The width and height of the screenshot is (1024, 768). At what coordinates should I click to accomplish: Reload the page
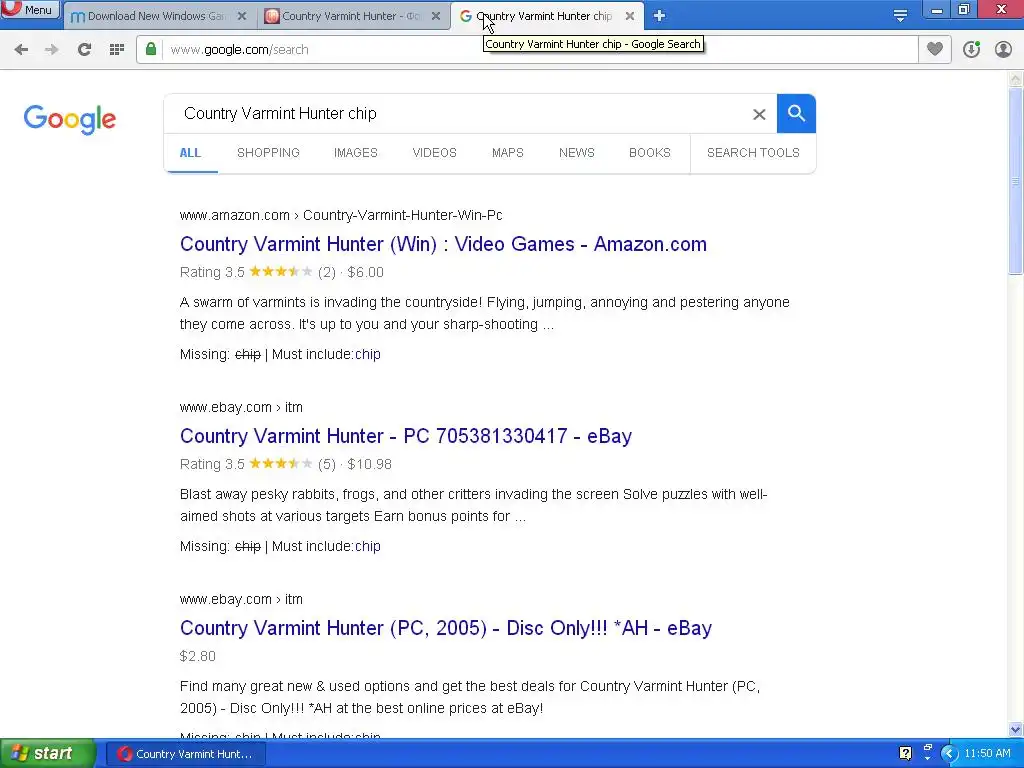click(x=84, y=49)
